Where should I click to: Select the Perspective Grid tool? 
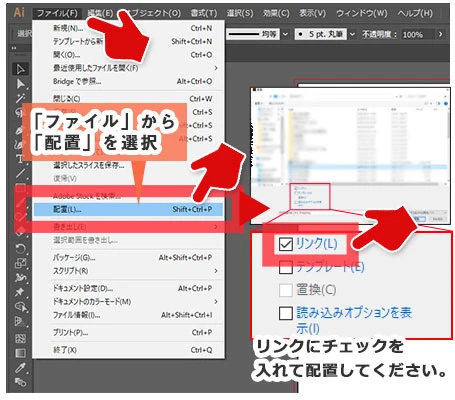pos(20,322)
